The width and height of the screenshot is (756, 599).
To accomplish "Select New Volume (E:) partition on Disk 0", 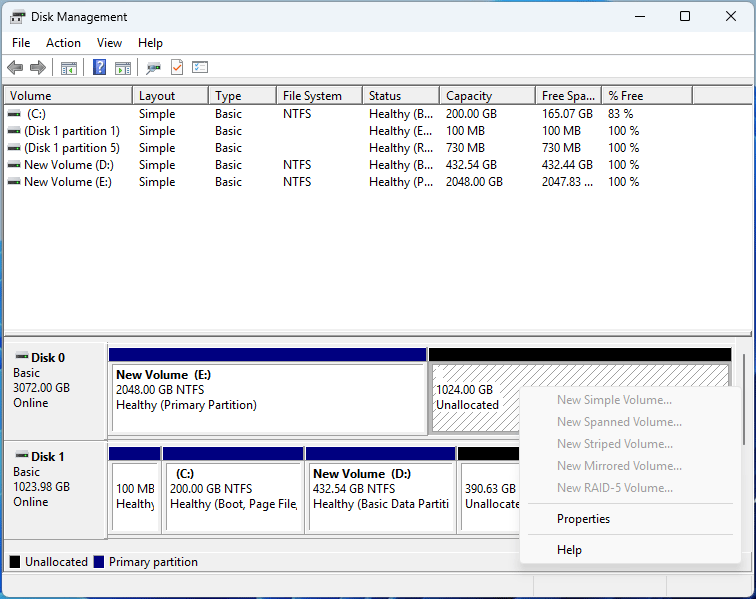I will pos(268,391).
